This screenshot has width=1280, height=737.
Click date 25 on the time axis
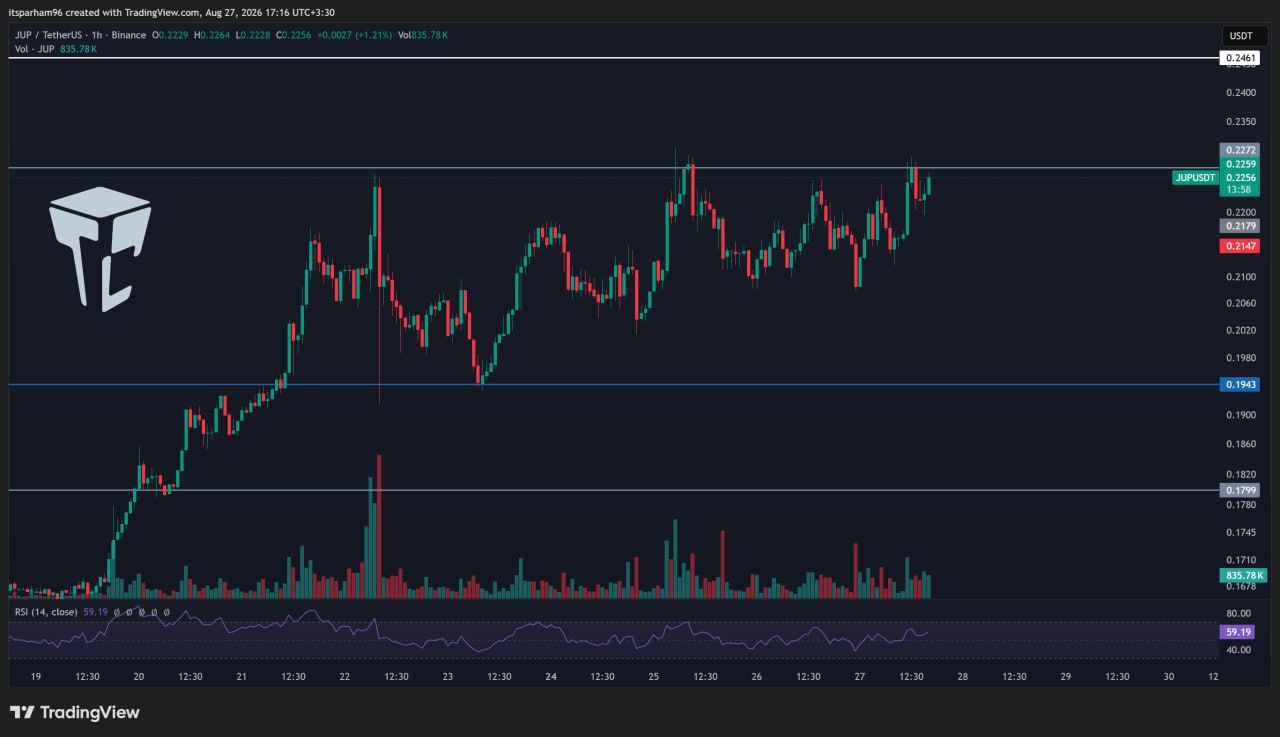click(x=654, y=677)
